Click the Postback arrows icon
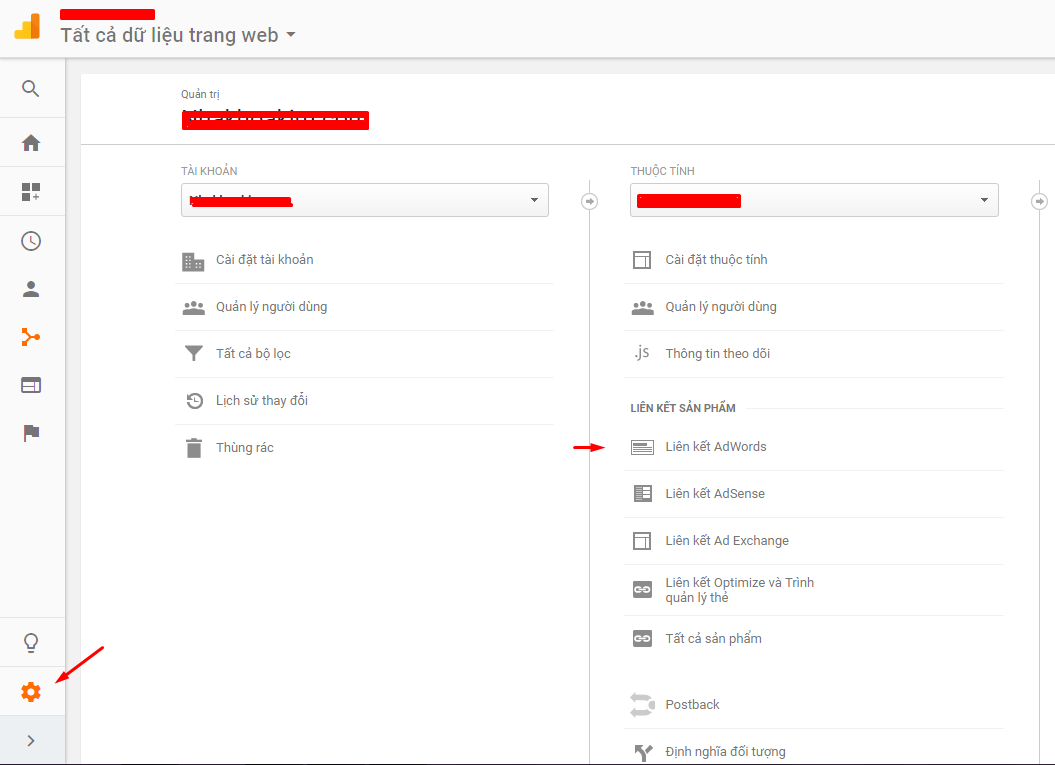 click(643, 704)
